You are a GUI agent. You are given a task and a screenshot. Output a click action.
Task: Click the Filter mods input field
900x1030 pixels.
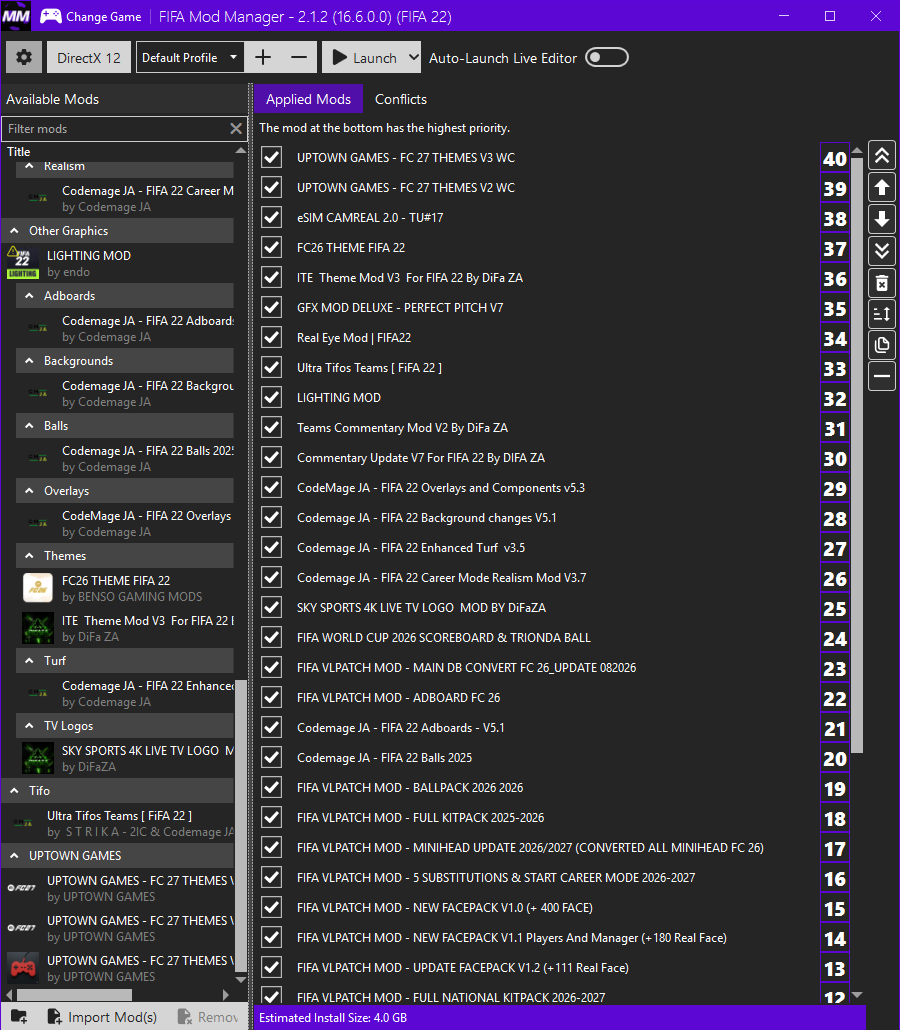(116, 129)
